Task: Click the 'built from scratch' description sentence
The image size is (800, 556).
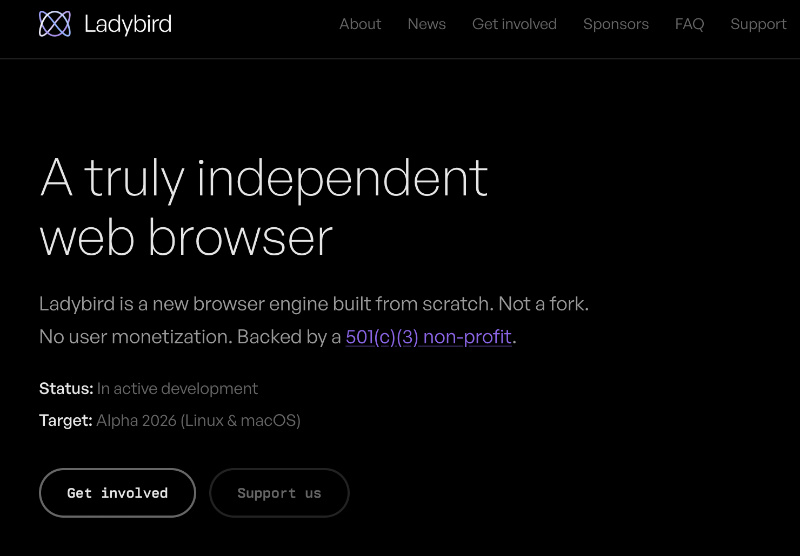Action: (x=266, y=304)
